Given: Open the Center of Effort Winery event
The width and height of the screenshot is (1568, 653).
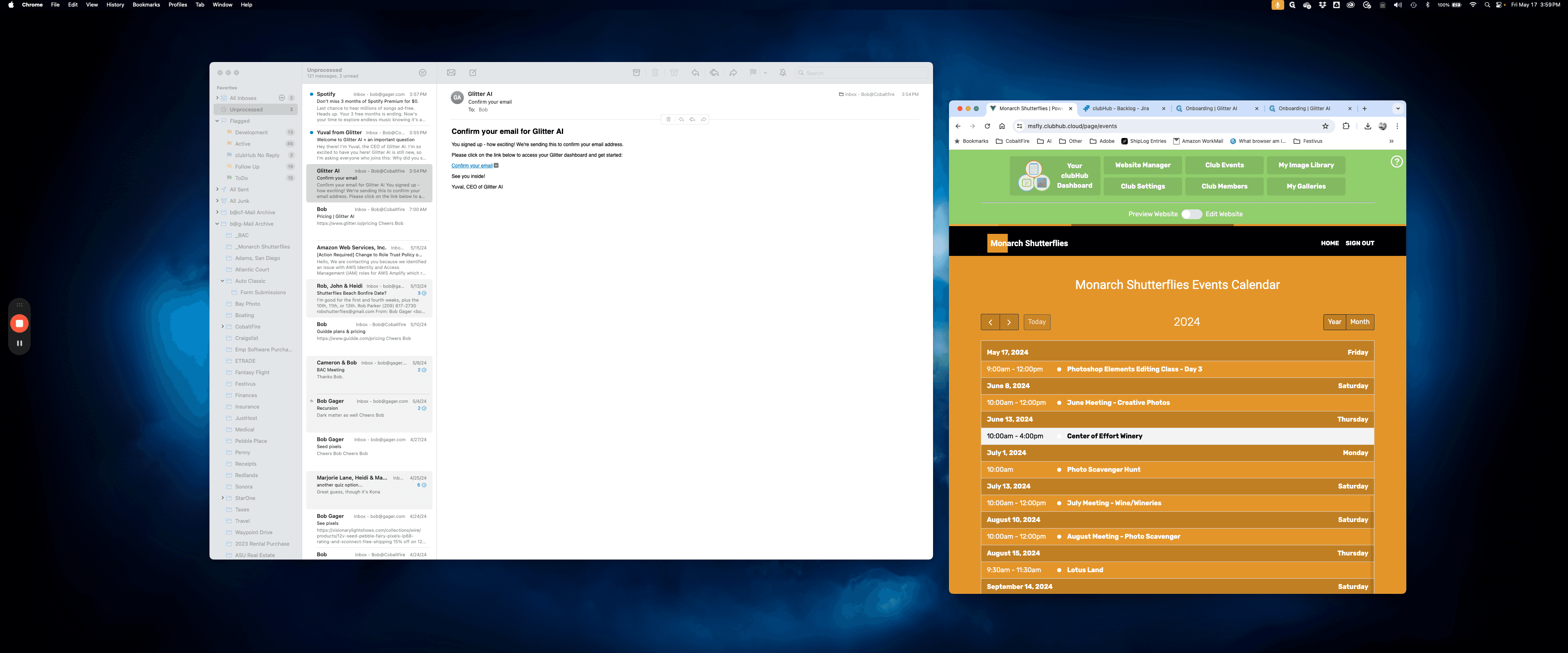Looking at the screenshot, I should (1177, 436).
